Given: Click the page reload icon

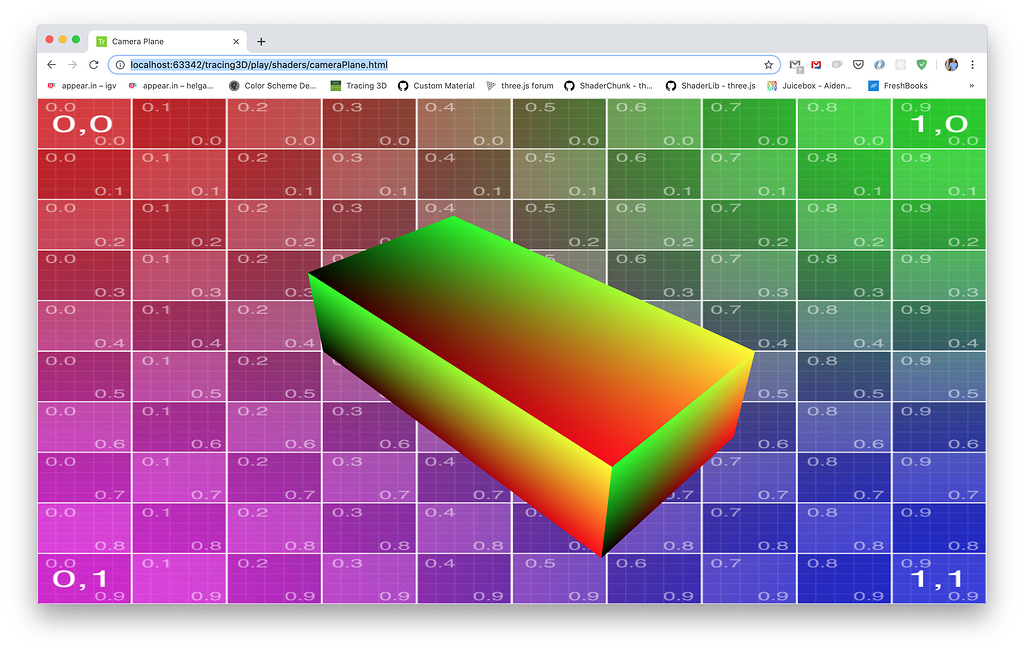Looking at the screenshot, I should (95, 64).
